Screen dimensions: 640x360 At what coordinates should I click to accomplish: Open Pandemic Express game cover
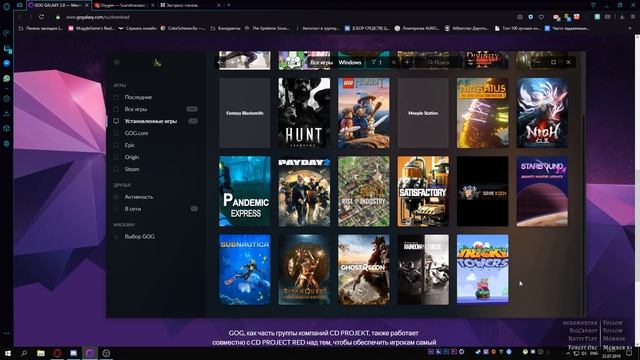point(244,191)
